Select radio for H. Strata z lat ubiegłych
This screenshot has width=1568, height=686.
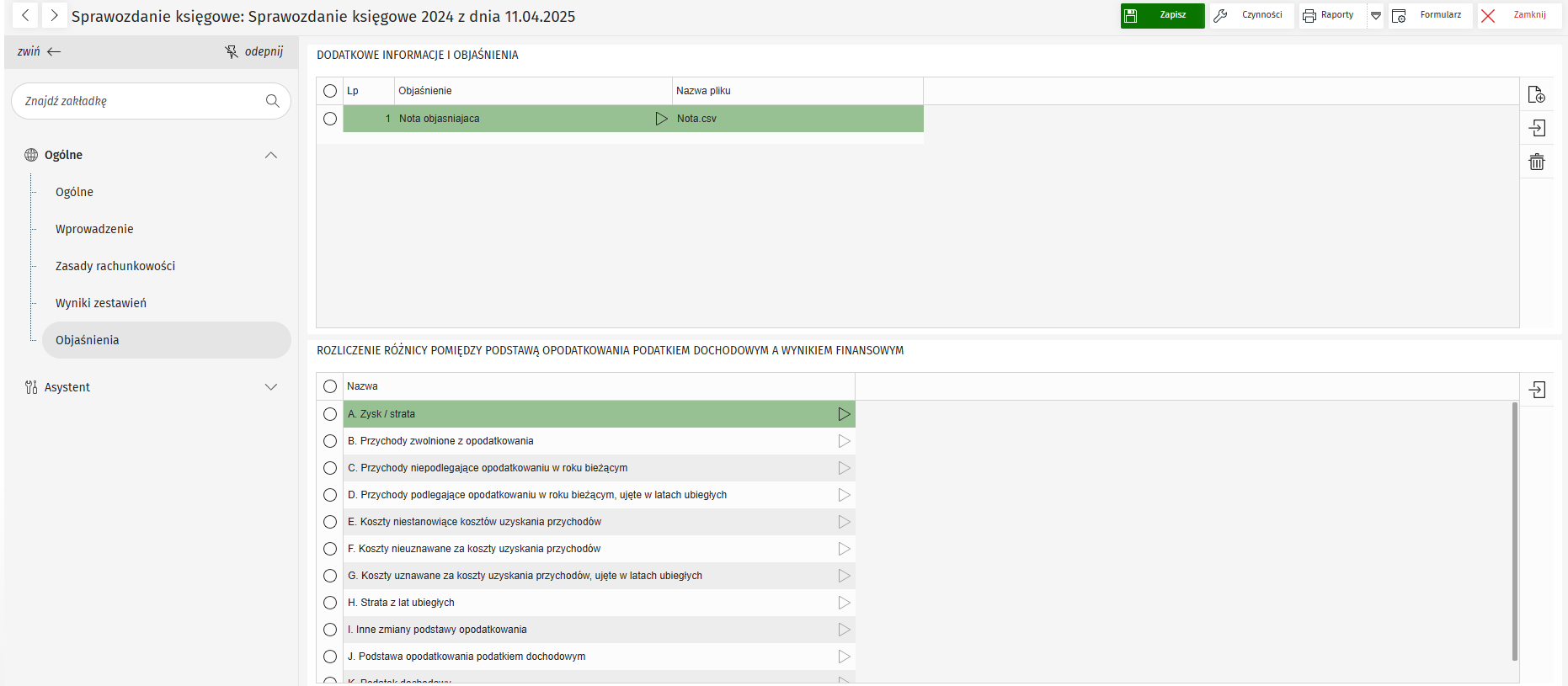[330, 603]
